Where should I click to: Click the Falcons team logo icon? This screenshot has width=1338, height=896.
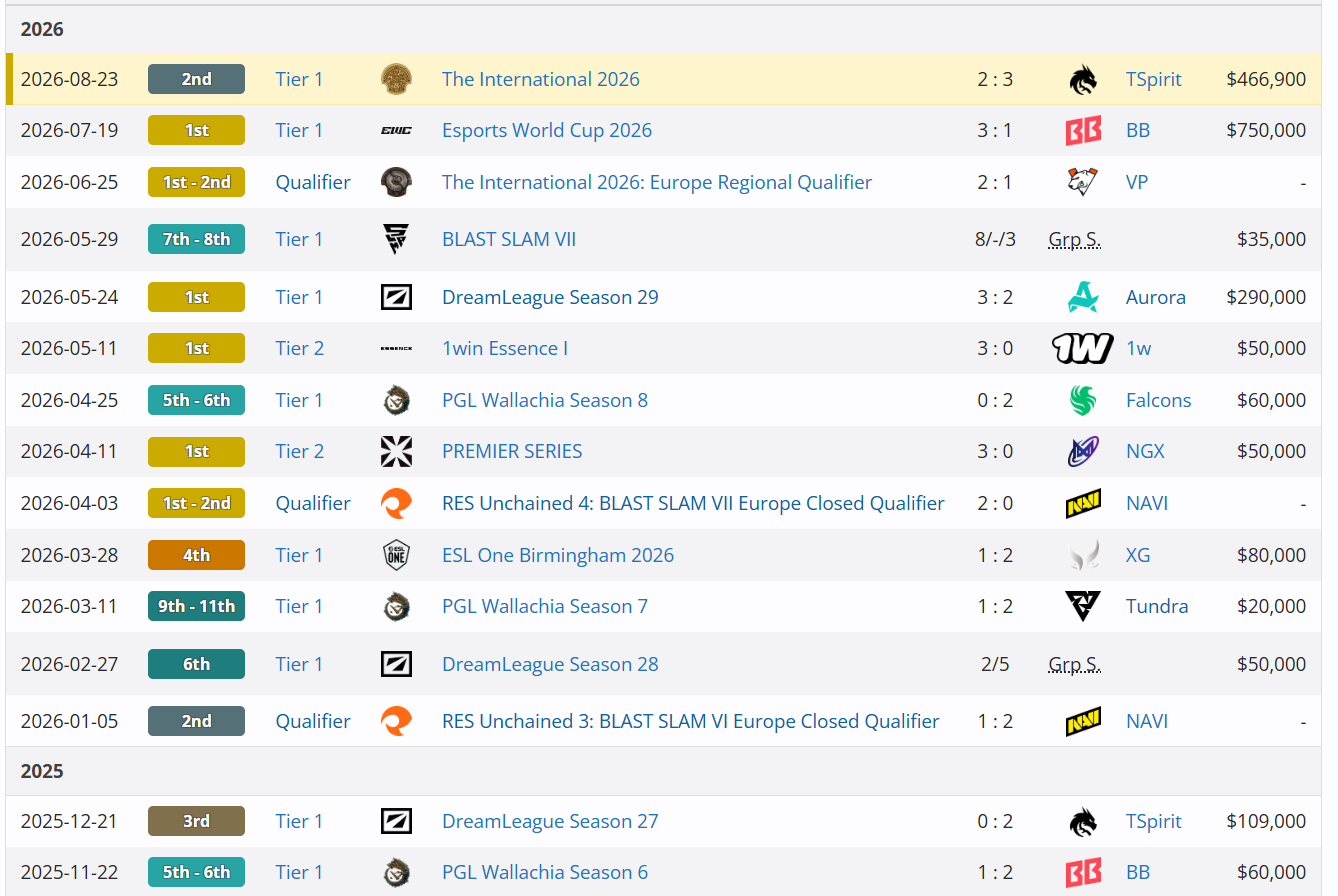tap(1082, 400)
